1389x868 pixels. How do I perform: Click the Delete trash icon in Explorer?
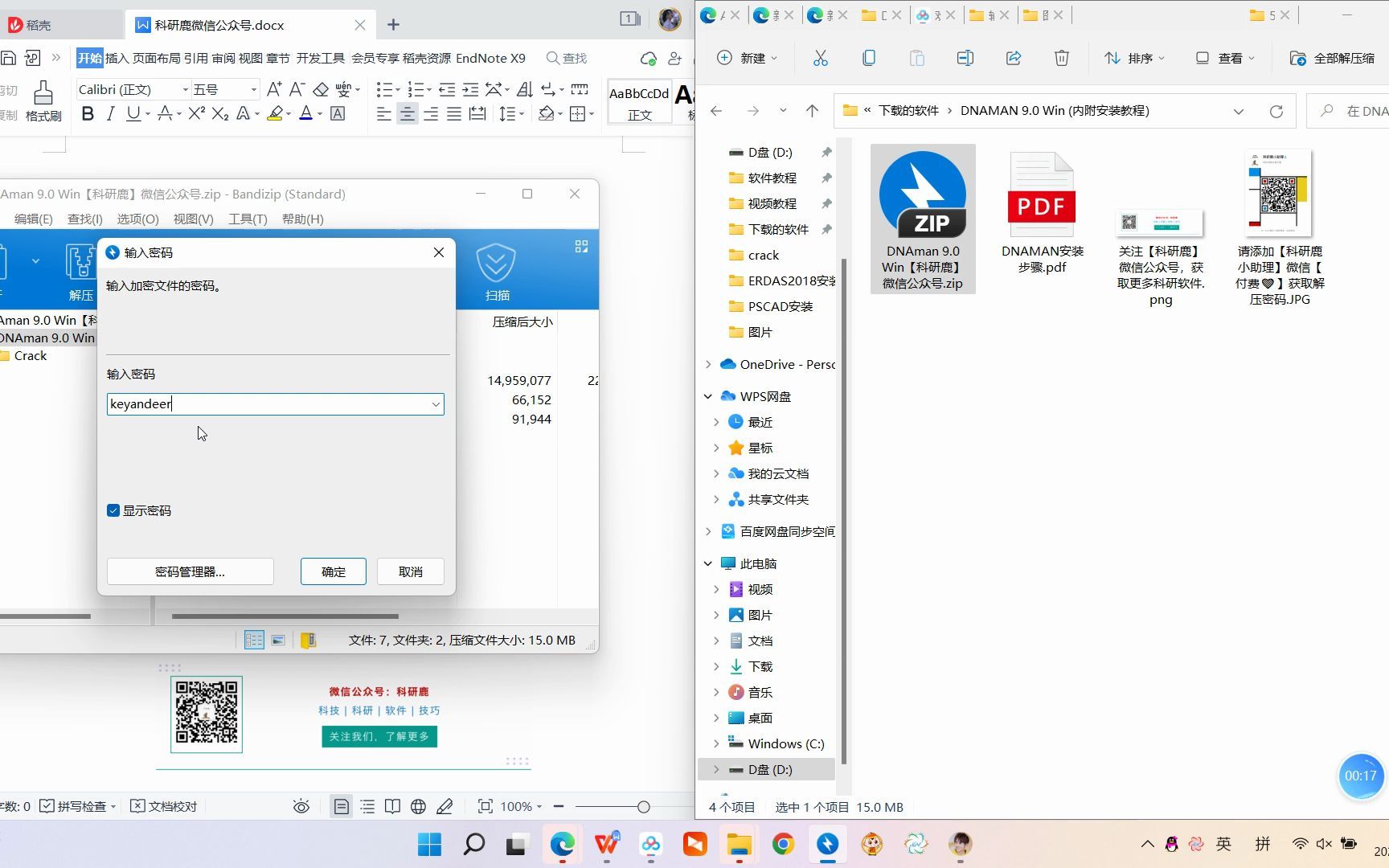(1061, 58)
